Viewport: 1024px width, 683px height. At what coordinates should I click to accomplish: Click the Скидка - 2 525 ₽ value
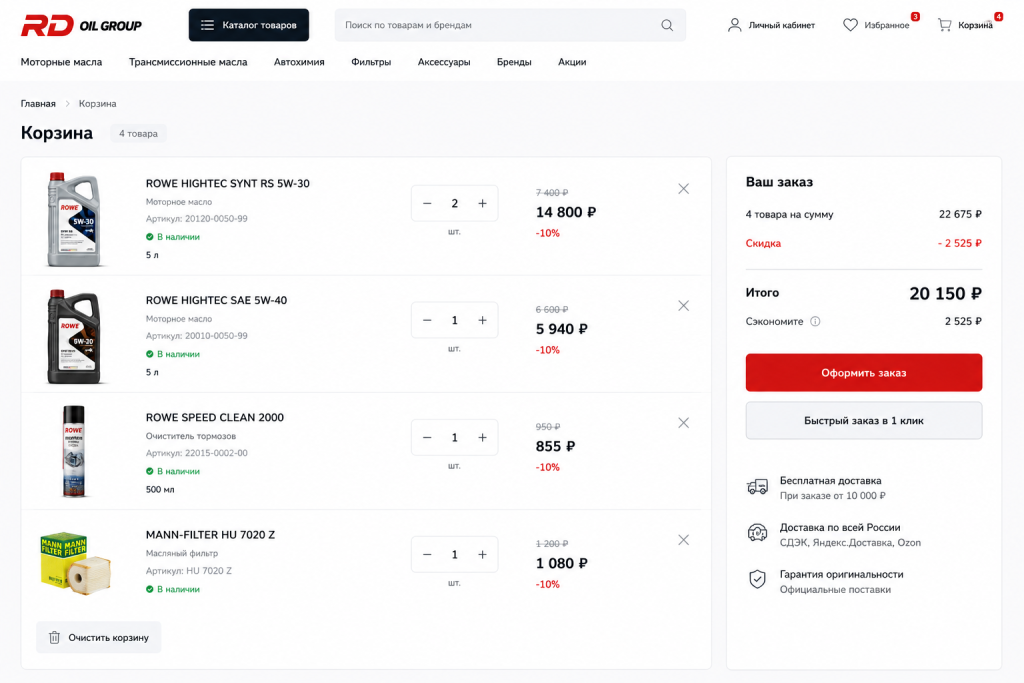960,243
